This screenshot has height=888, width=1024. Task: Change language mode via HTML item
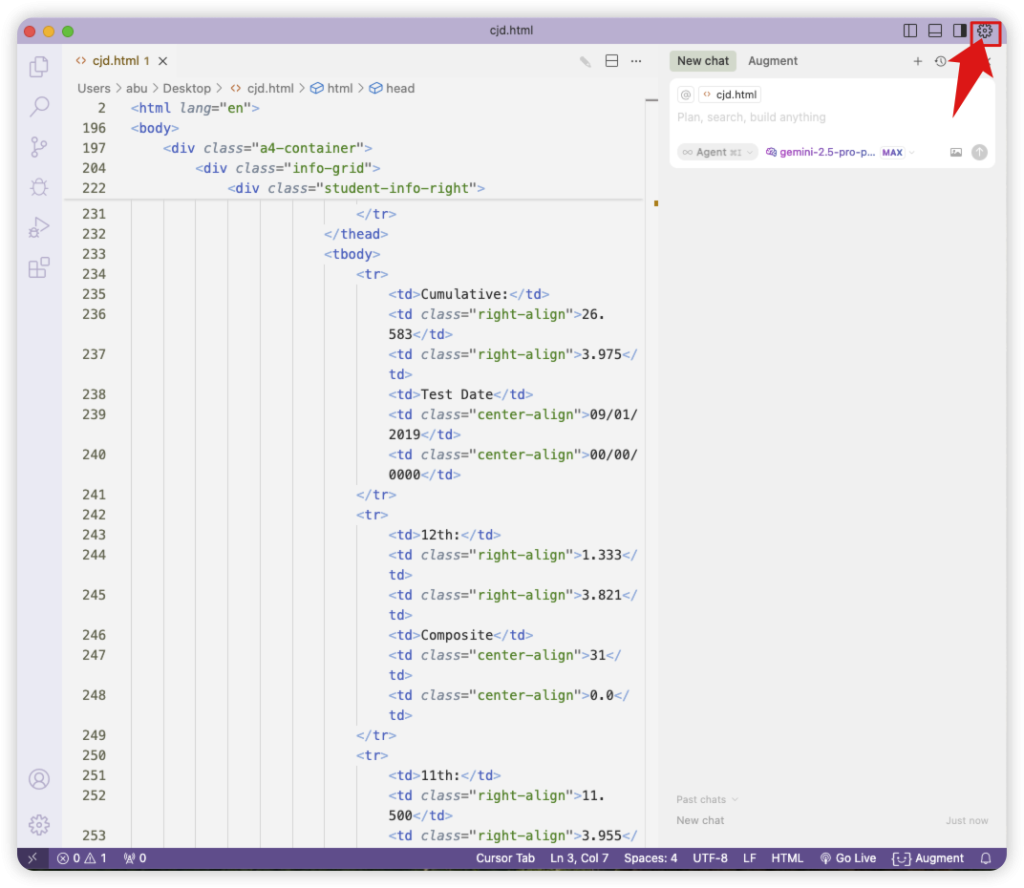787,858
